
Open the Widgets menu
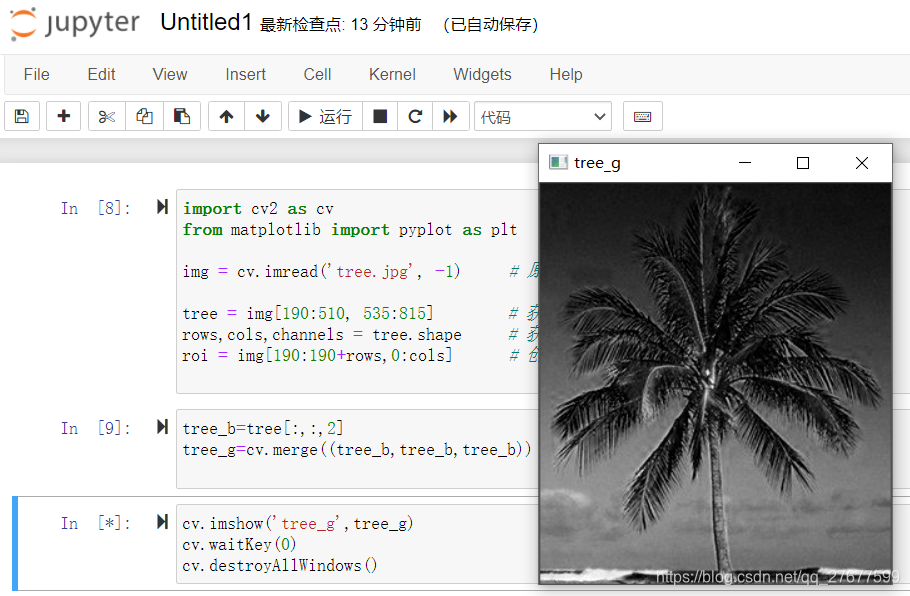coord(482,74)
